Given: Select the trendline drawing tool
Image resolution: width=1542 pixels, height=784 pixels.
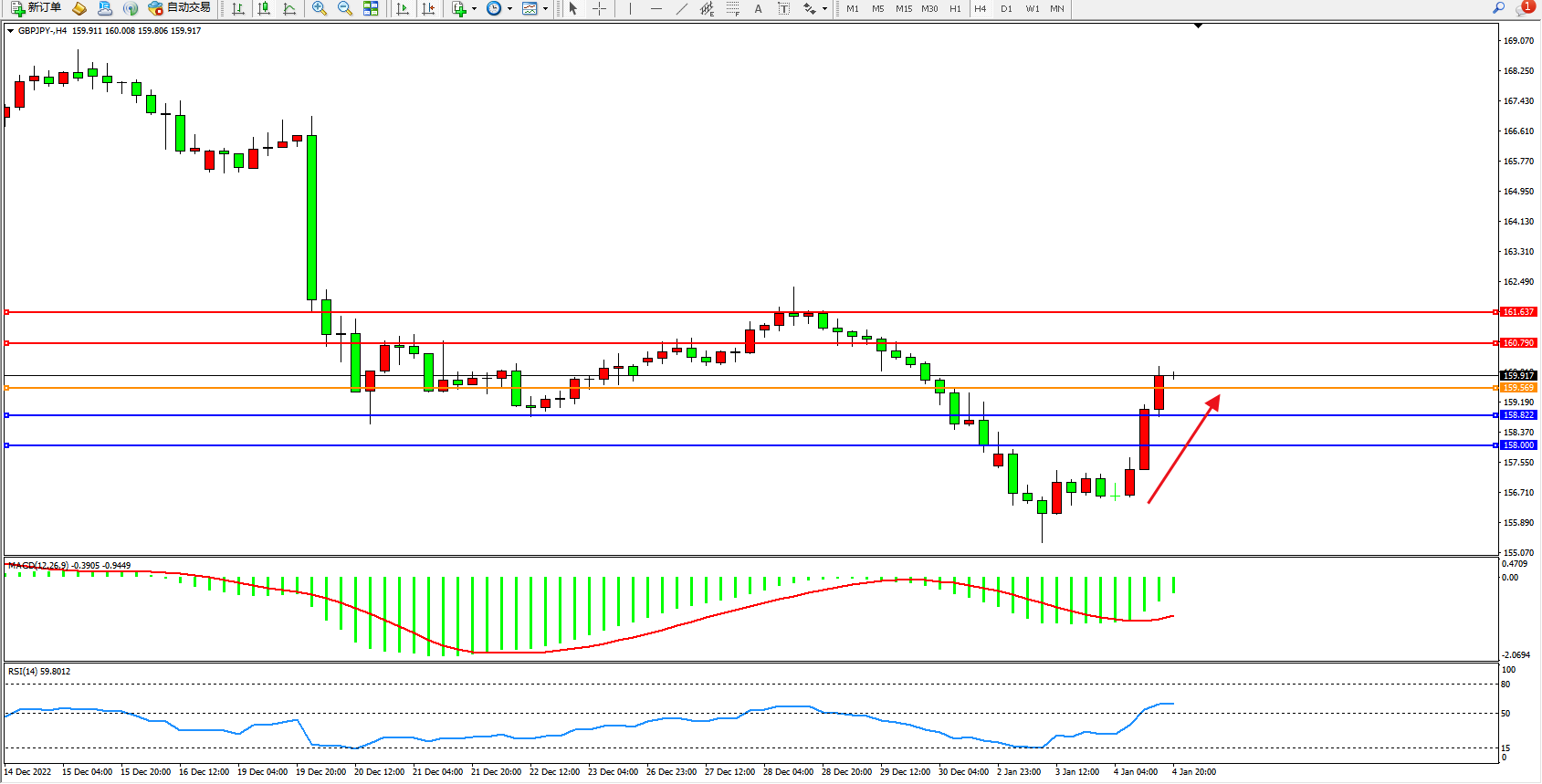Looking at the screenshot, I should pos(681,8).
